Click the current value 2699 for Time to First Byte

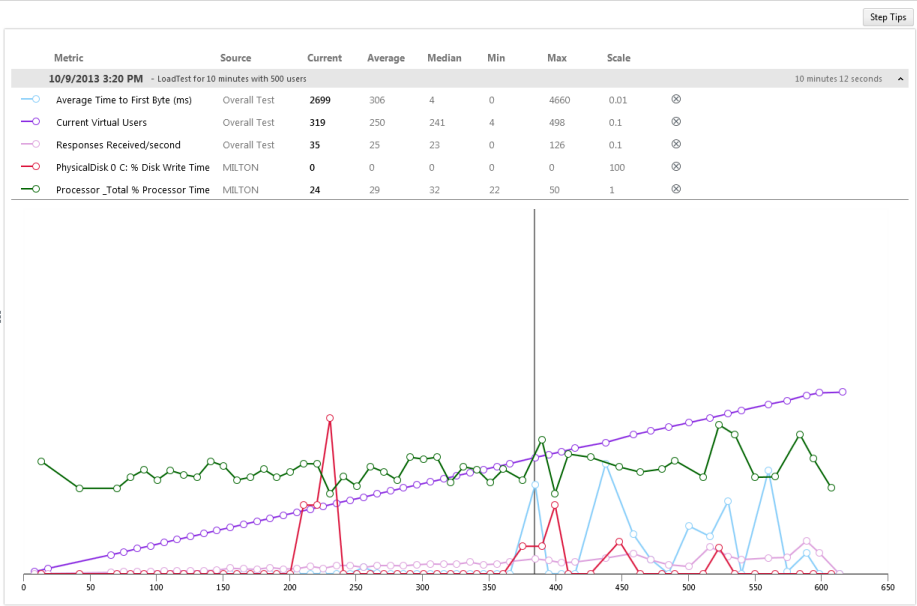[x=320, y=100]
